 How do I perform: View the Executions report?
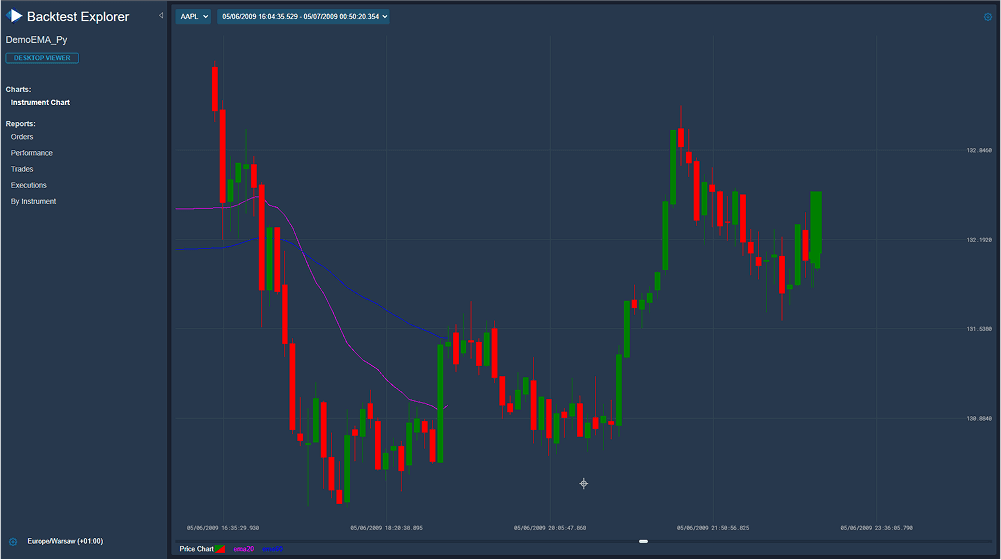pos(29,185)
